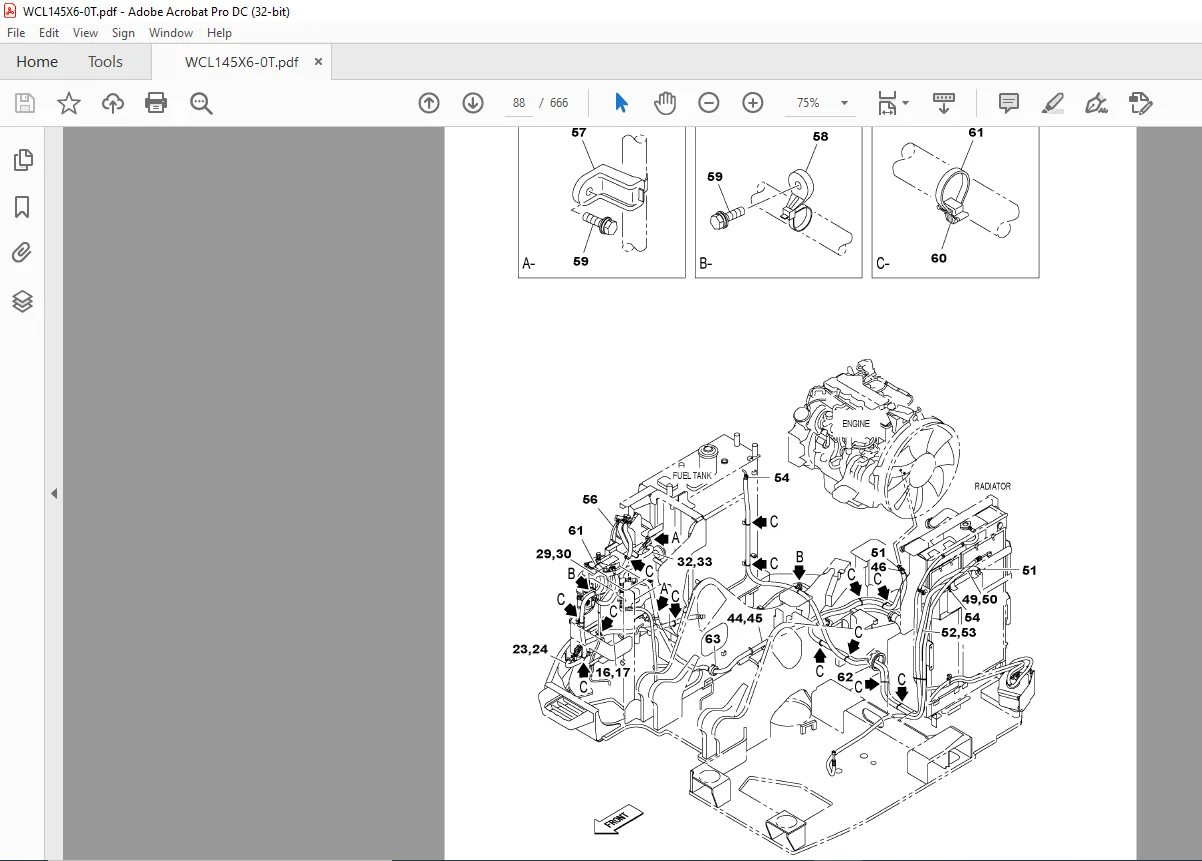Select the highlight text pen tool
1202x861 pixels.
[1053, 103]
